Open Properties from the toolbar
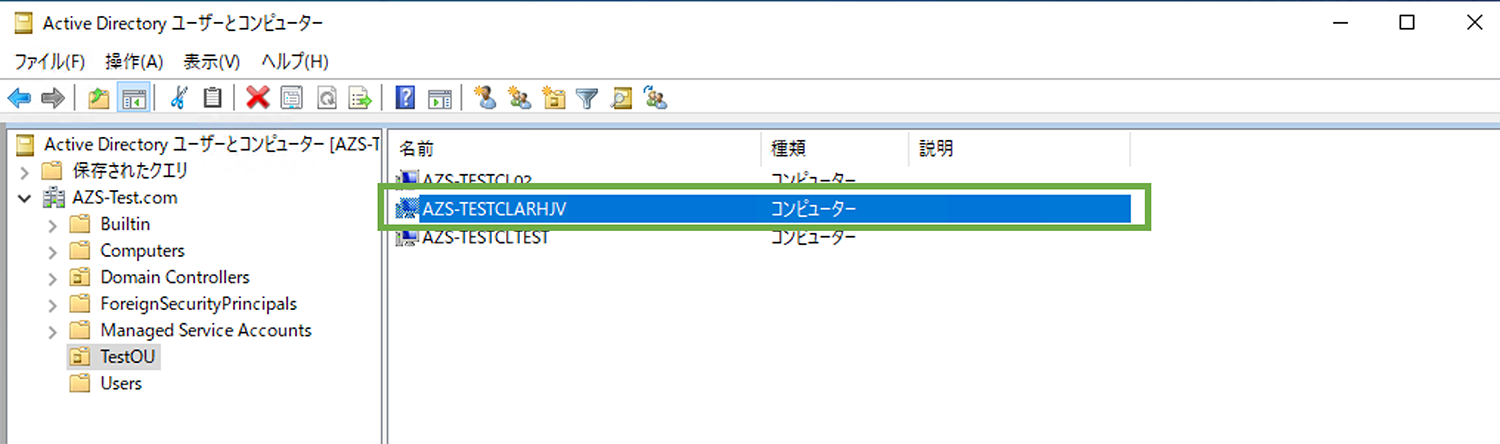Screen dimensions: 1500x444 [291, 97]
